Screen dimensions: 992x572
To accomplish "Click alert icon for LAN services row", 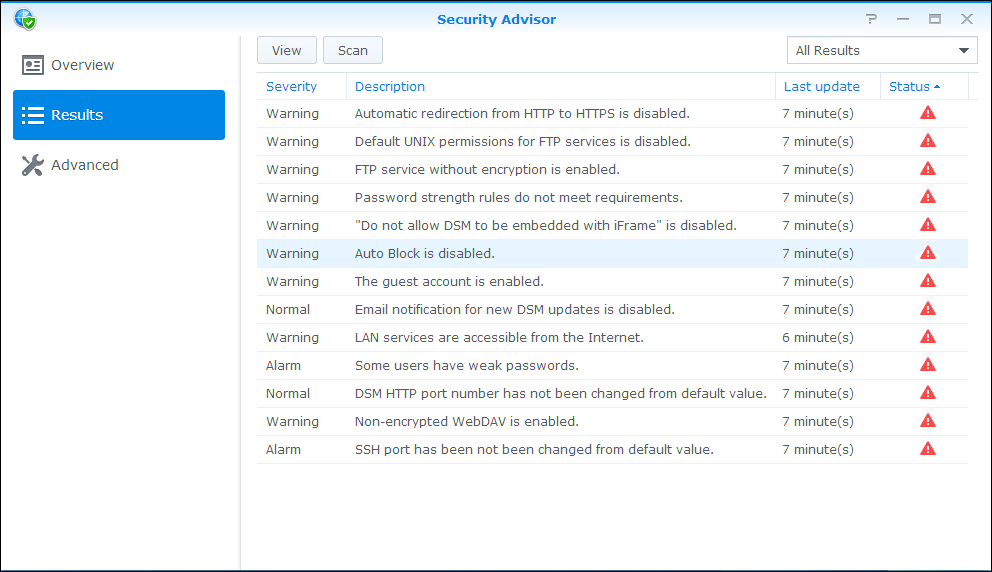I will pyautogui.click(x=927, y=337).
